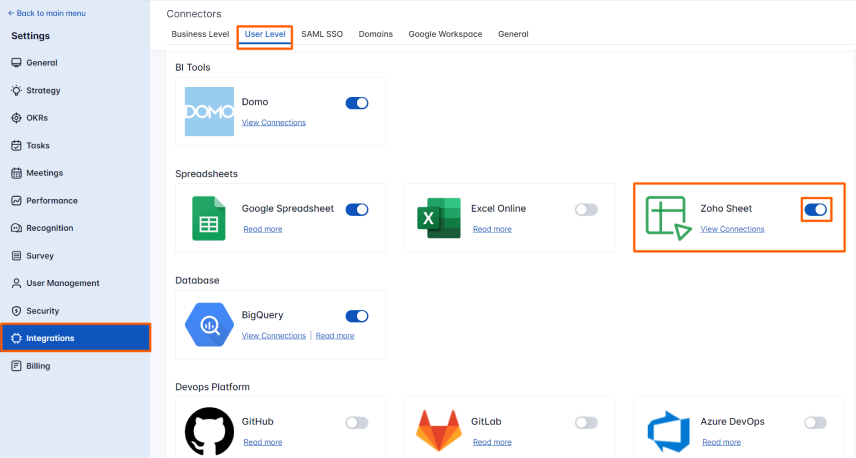Viewport: 856px width, 458px height.
Task: Turn on the GitLab toggle
Action: coord(586,423)
